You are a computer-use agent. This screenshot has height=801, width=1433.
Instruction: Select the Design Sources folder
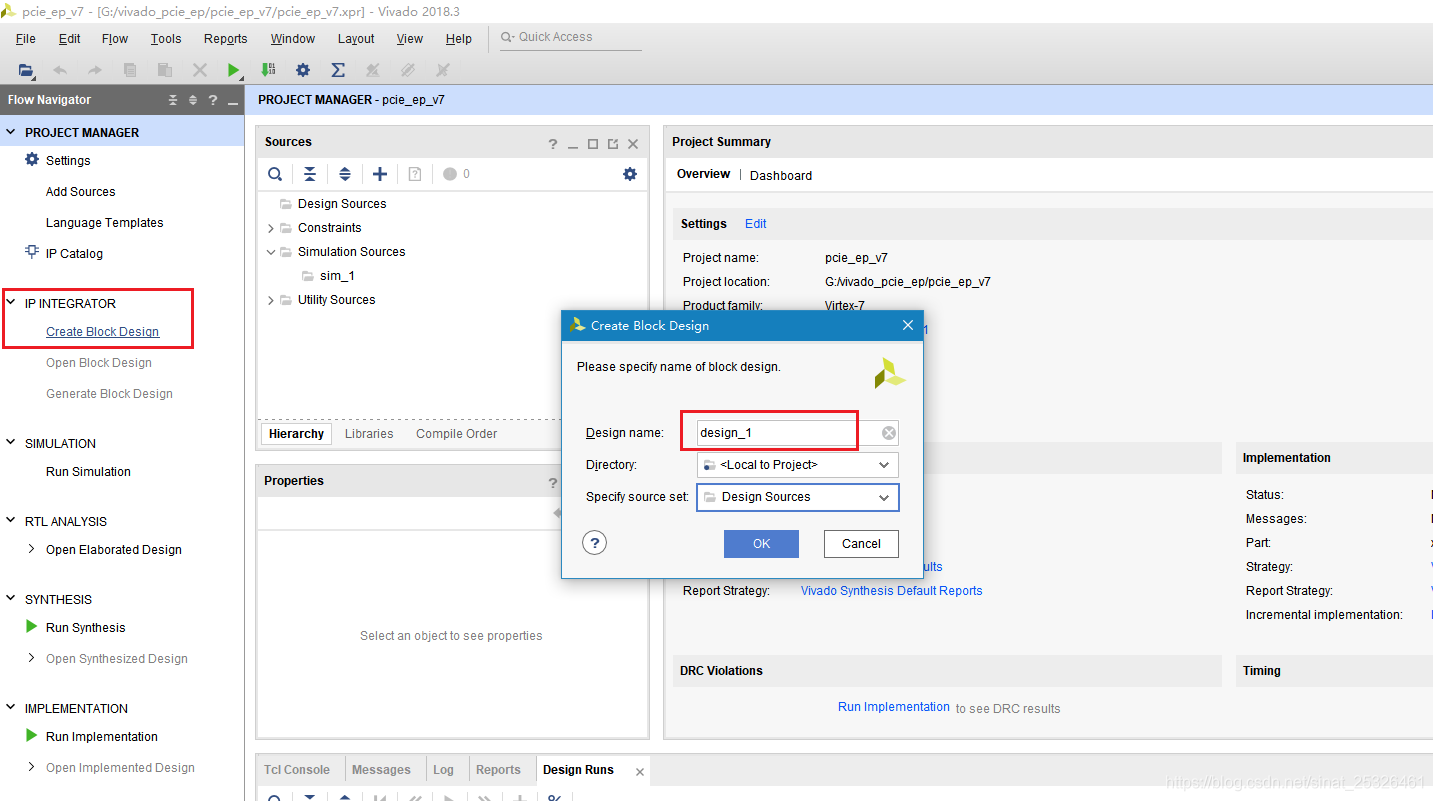point(342,204)
